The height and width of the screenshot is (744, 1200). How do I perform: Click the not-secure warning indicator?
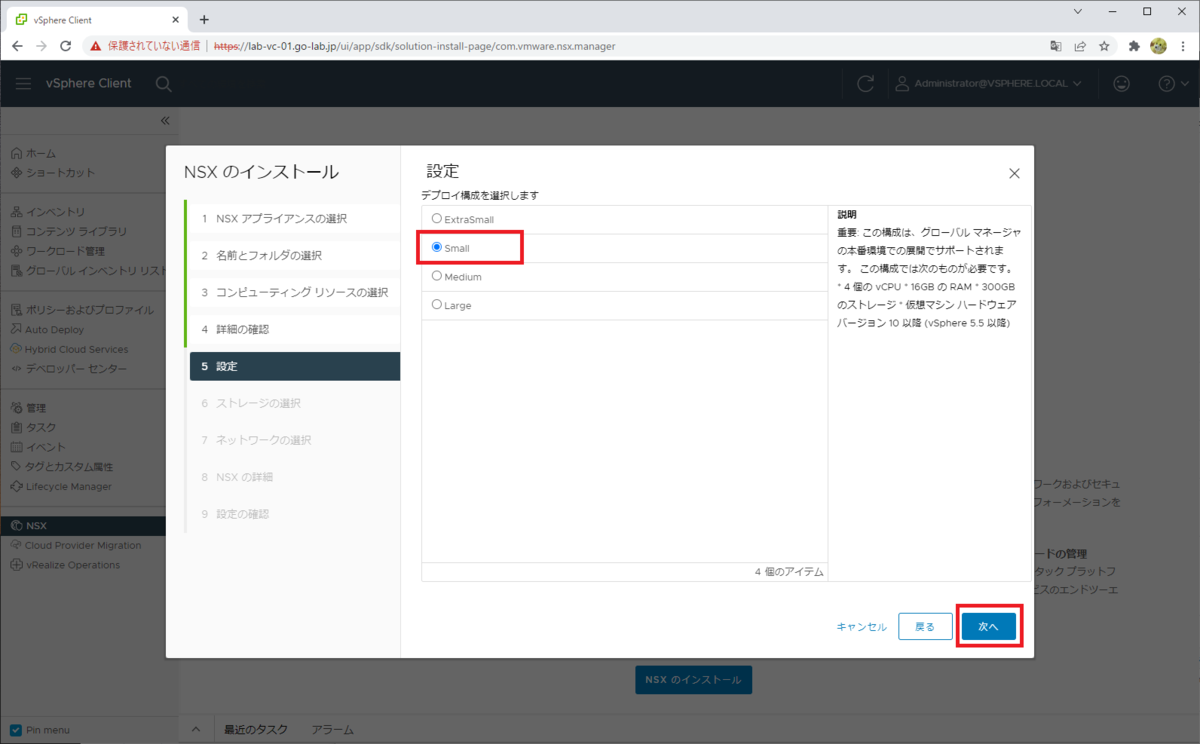coord(145,46)
